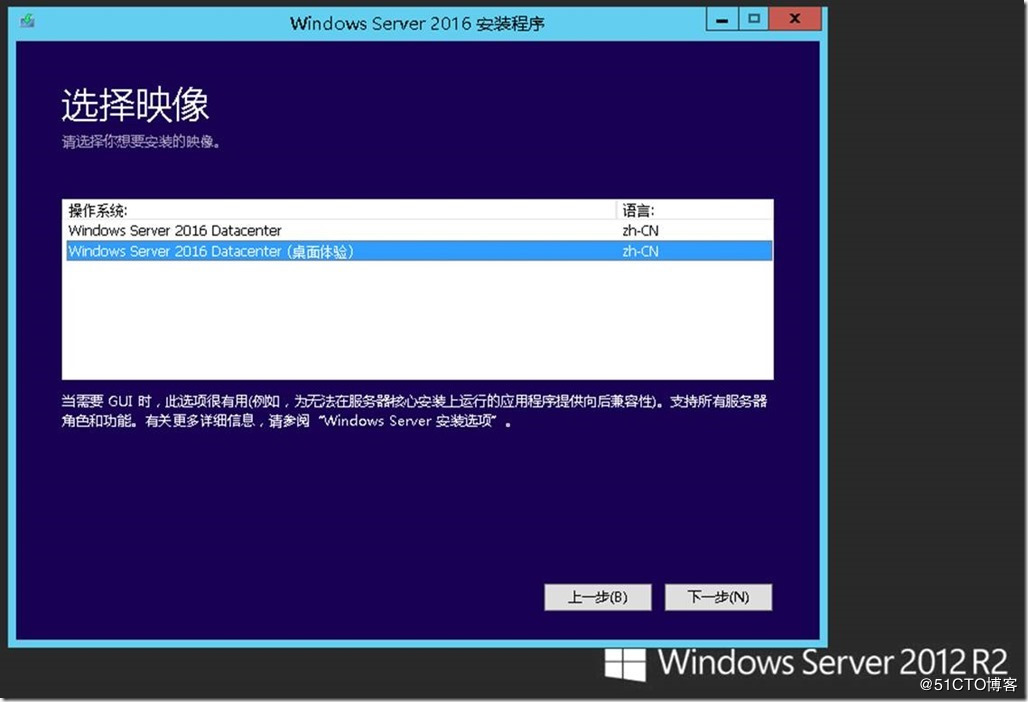Viewport: 1028px width, 702px height.
Task: Click the red close icon of the installer
Action: [x=795, y=18]
